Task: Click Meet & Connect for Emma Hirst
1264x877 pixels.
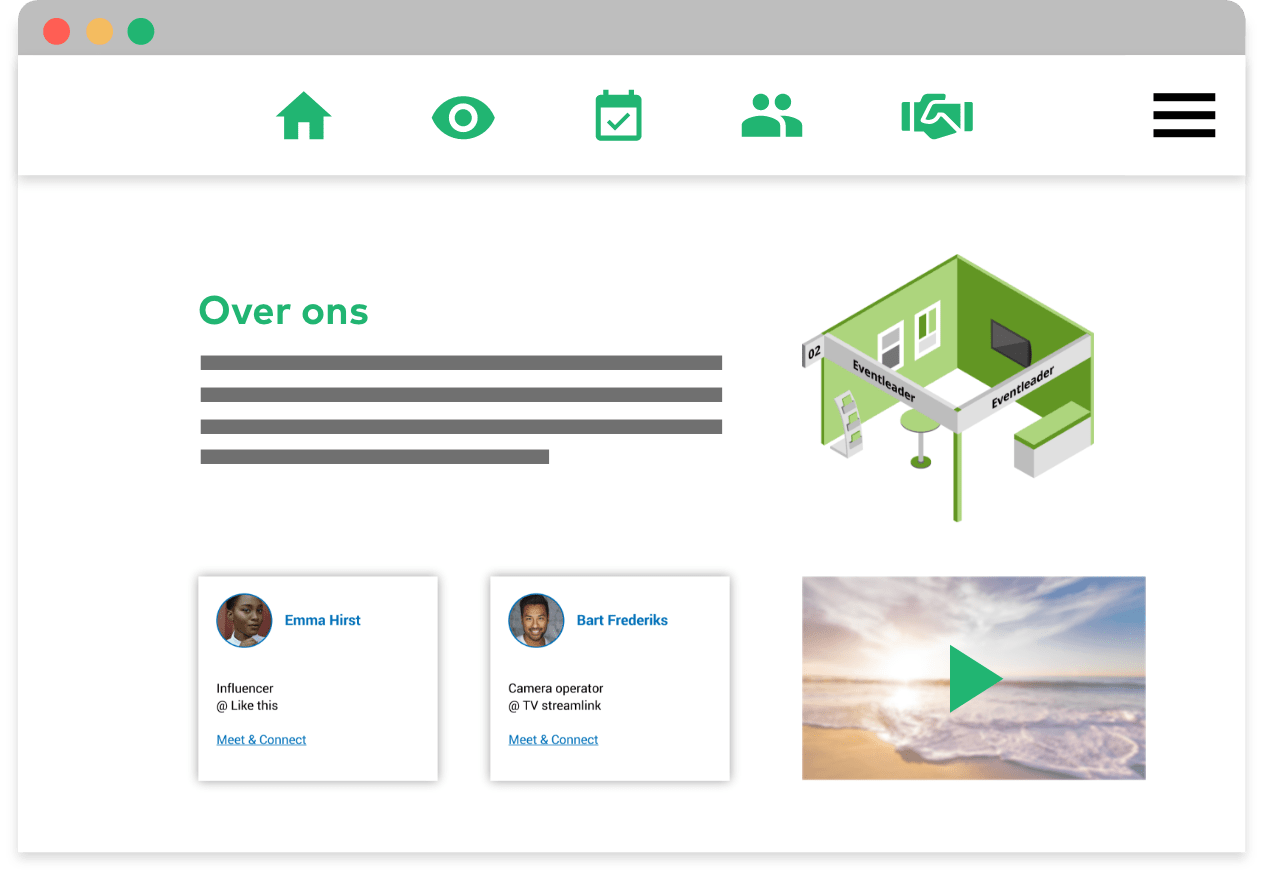Action: [261, 740]
